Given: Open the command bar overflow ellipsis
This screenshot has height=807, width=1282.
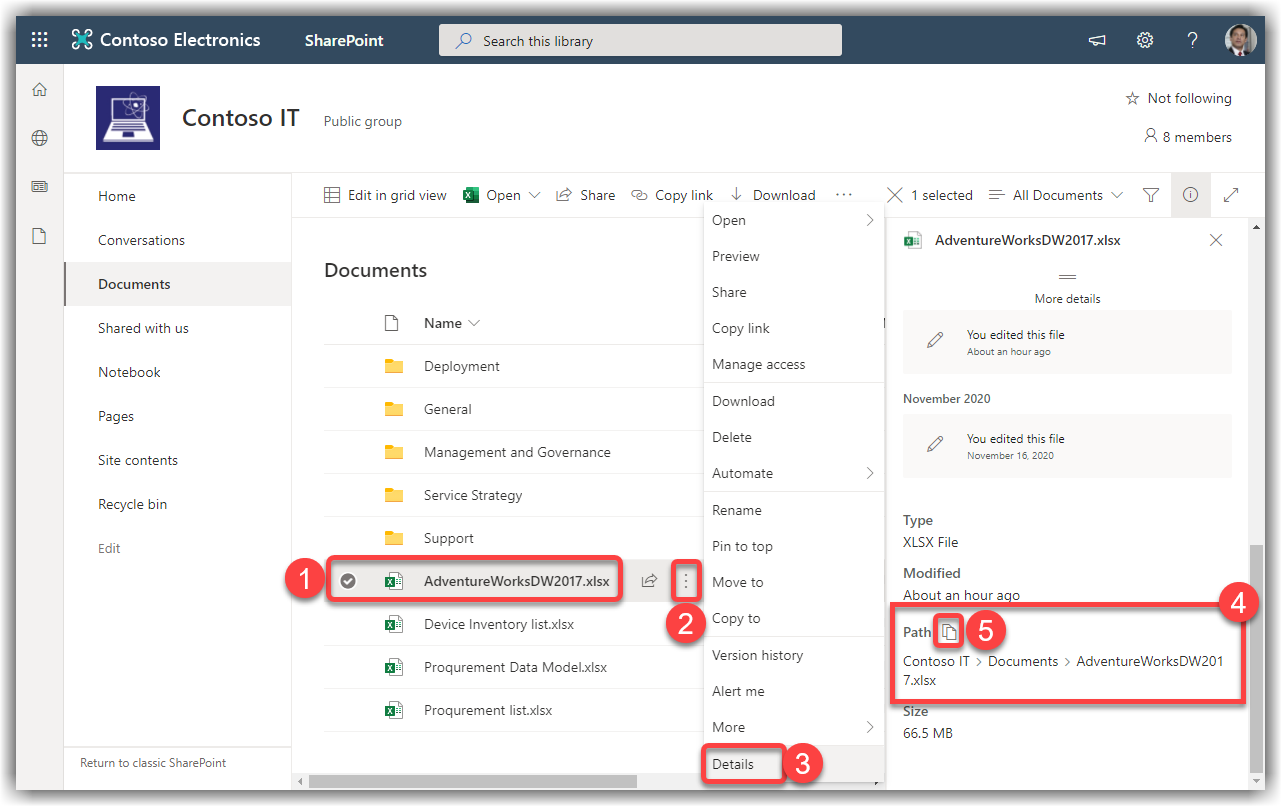Looking at the screenshot, I should [x=844, y=195].
